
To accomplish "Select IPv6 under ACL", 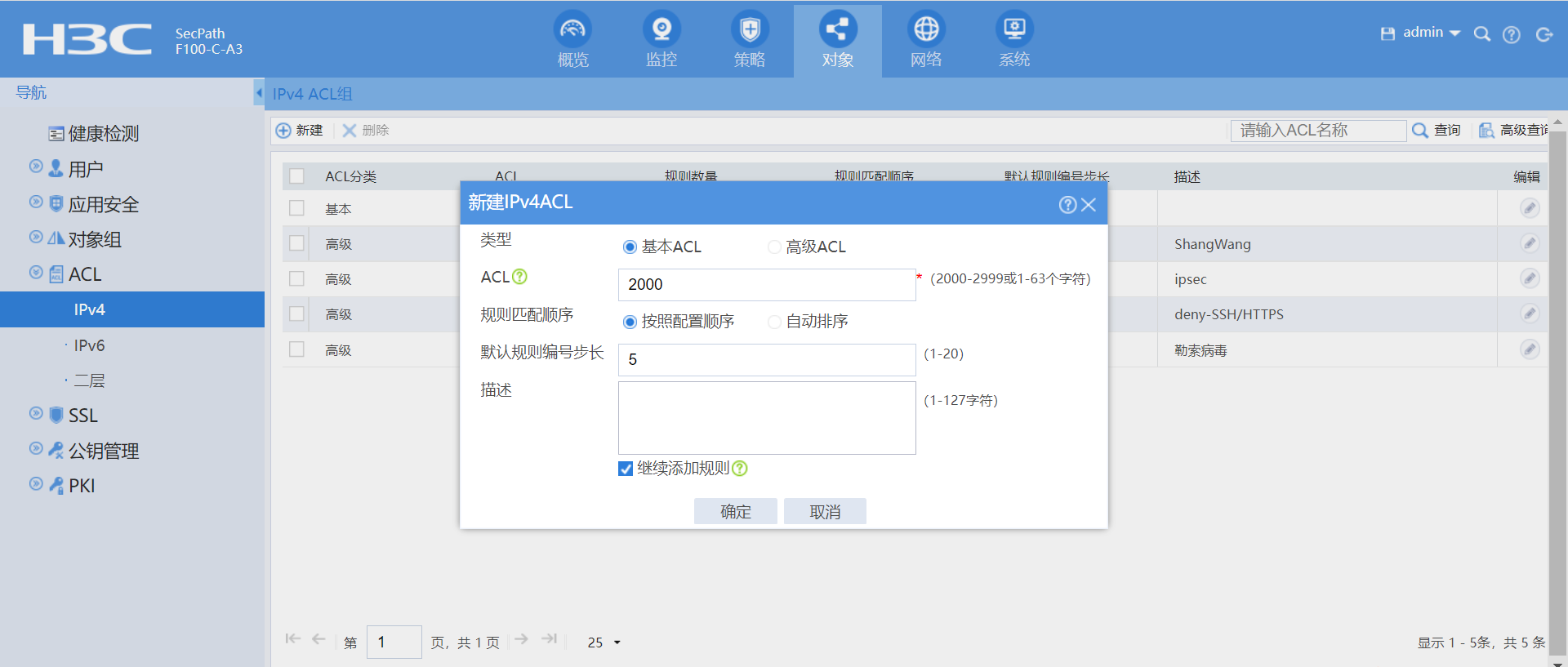I will click(89, 345).
